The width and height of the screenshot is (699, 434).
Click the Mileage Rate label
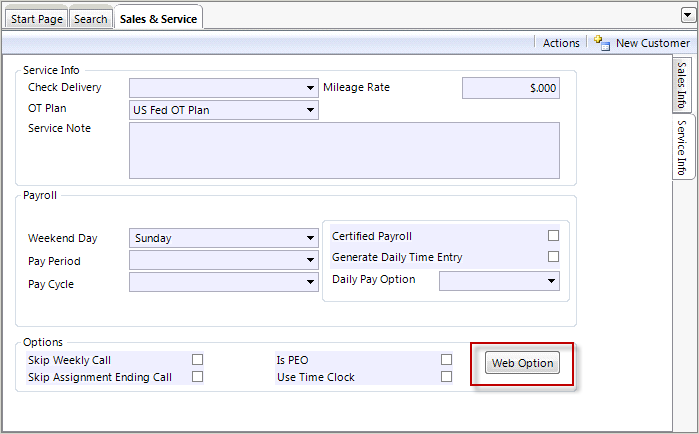[356, 87]
